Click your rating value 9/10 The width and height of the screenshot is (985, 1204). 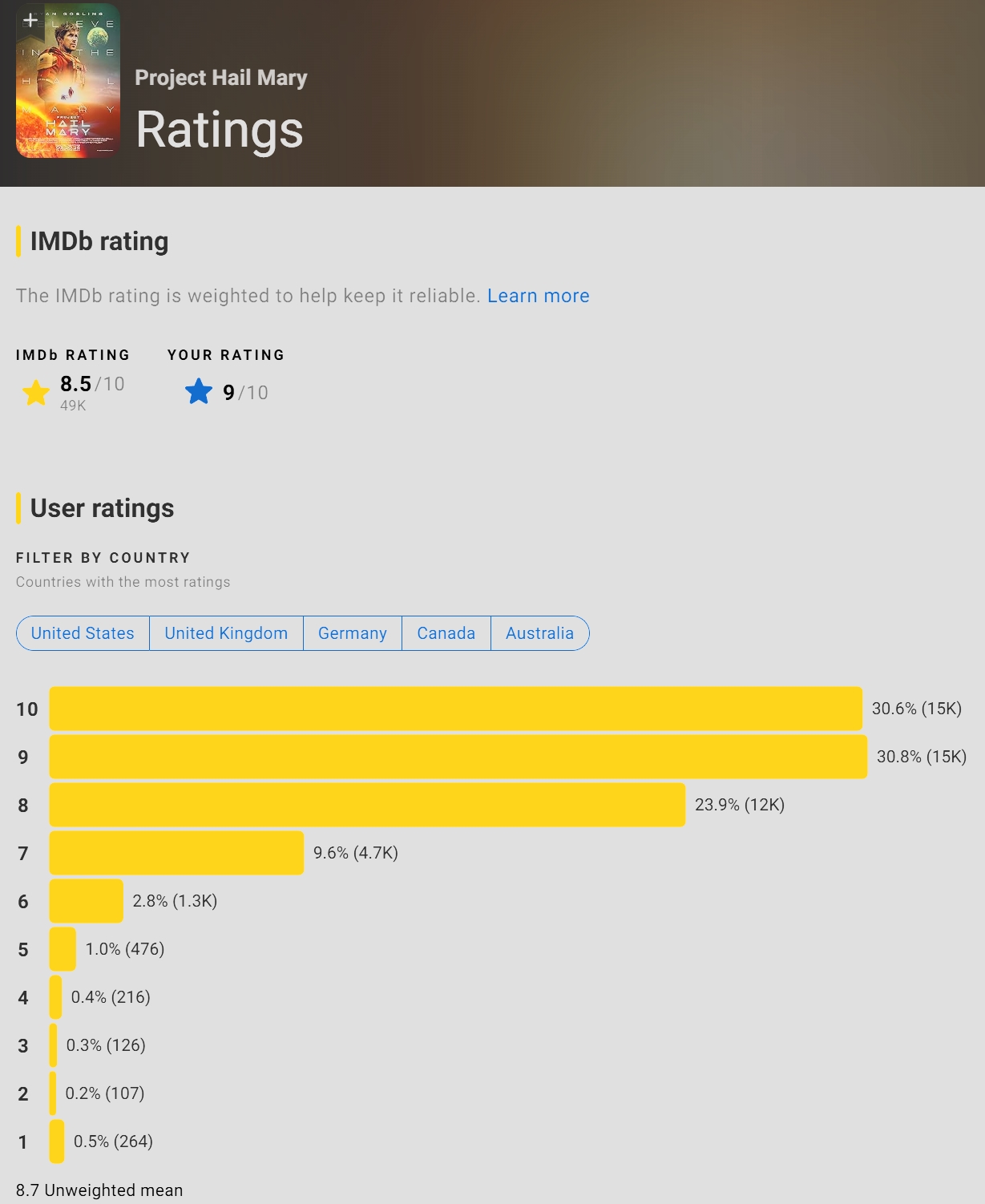click(245, 393)
